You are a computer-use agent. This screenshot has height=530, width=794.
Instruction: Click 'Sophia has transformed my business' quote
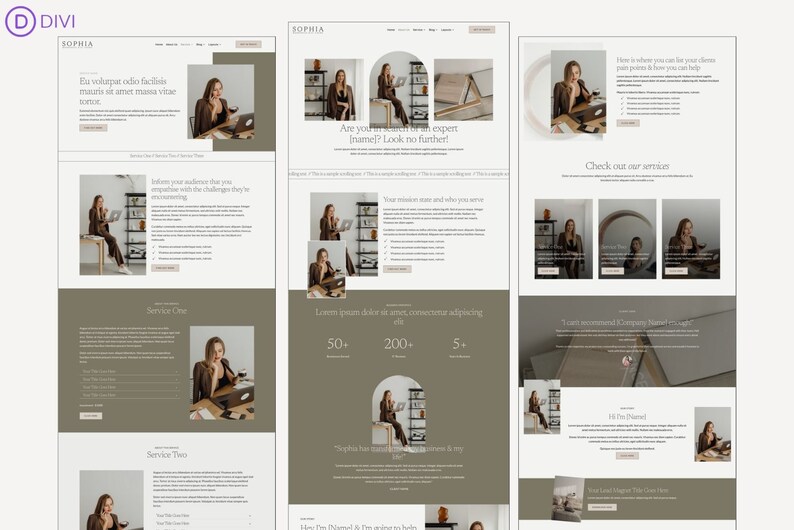pyautogui.click(x=399, y=452)
